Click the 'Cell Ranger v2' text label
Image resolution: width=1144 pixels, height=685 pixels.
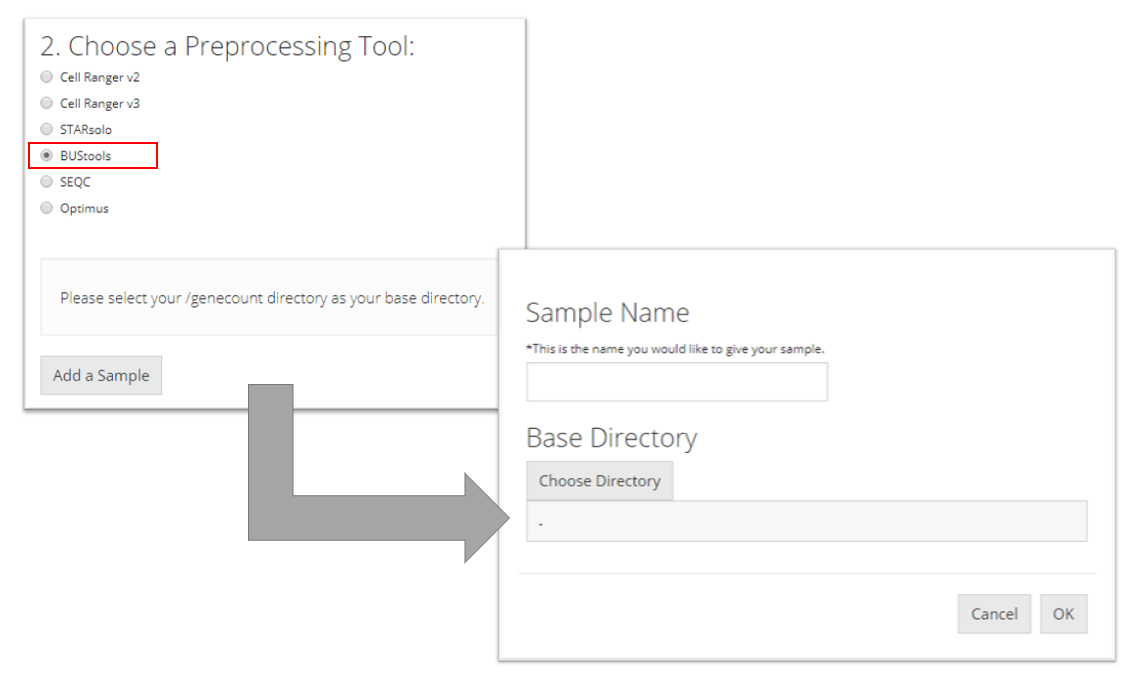(93, 77)
